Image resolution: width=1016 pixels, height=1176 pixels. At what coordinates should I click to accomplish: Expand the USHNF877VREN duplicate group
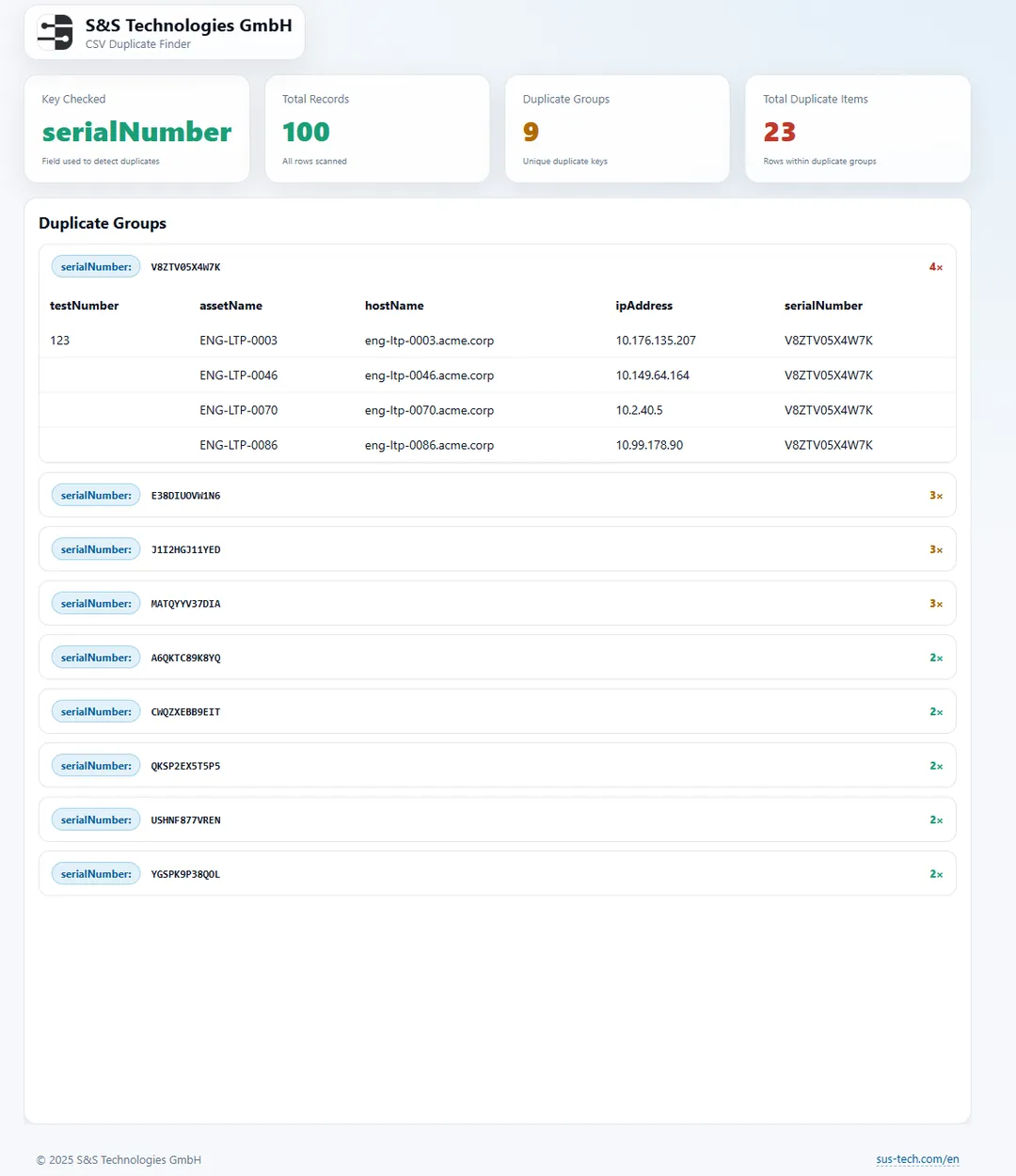coord(497,819)
